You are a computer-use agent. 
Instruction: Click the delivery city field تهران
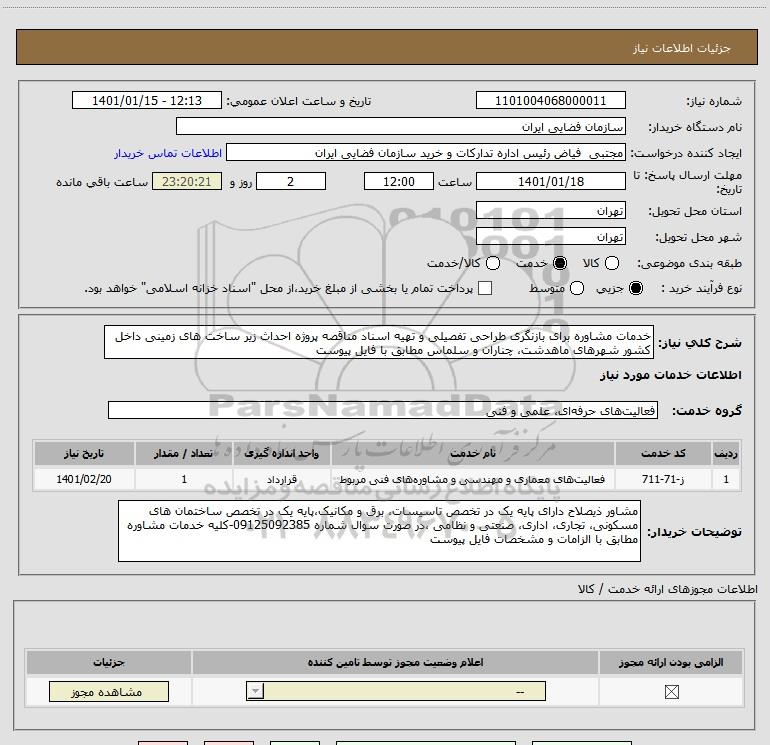click(x=550, y=237)
